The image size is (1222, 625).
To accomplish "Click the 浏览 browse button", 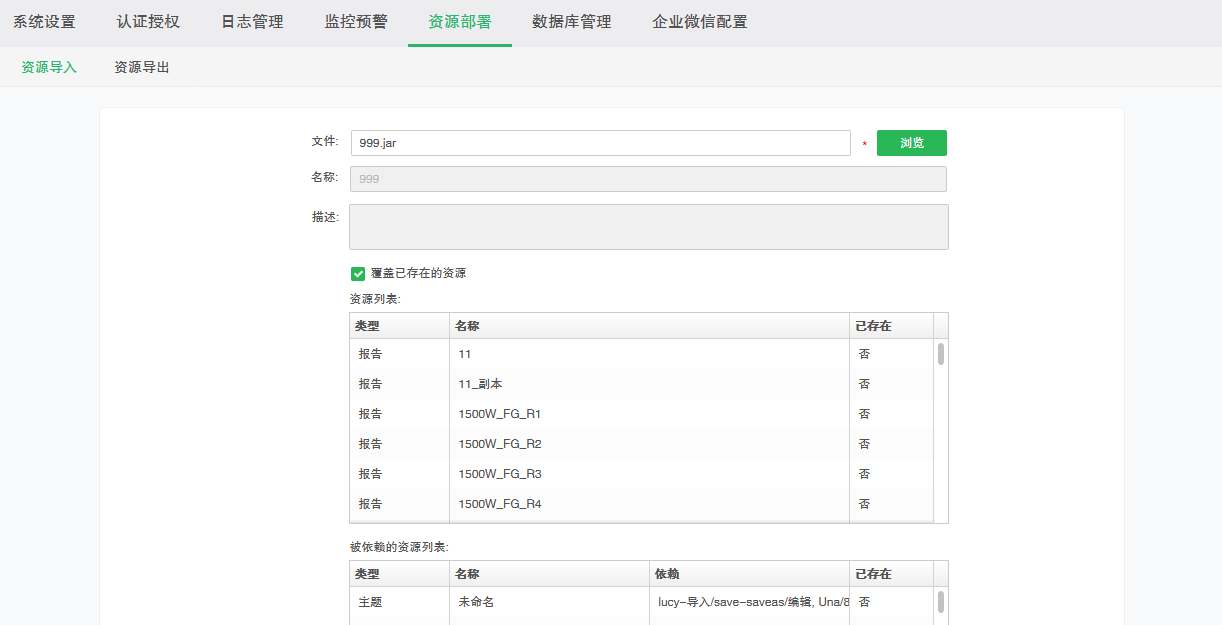I will click(x=911, y=143).
